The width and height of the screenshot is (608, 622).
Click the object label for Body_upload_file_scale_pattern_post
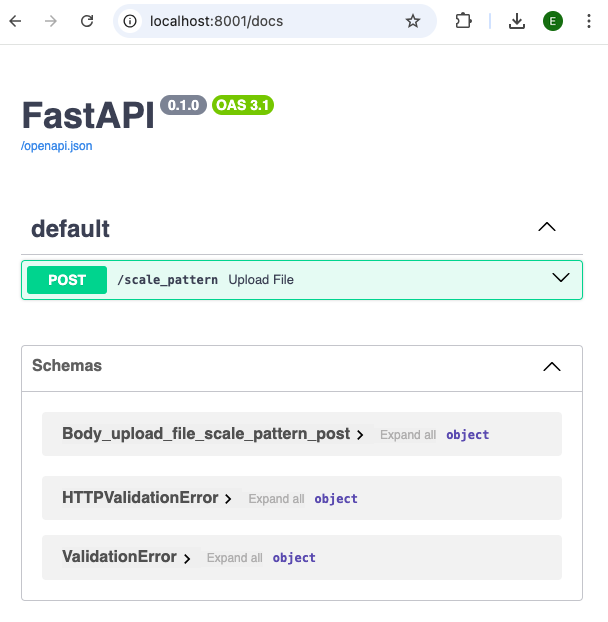click(x=468, y=435)
